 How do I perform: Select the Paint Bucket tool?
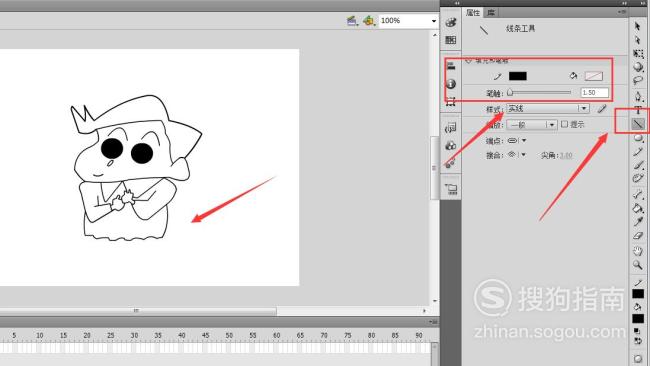click(x=638, y=208)
